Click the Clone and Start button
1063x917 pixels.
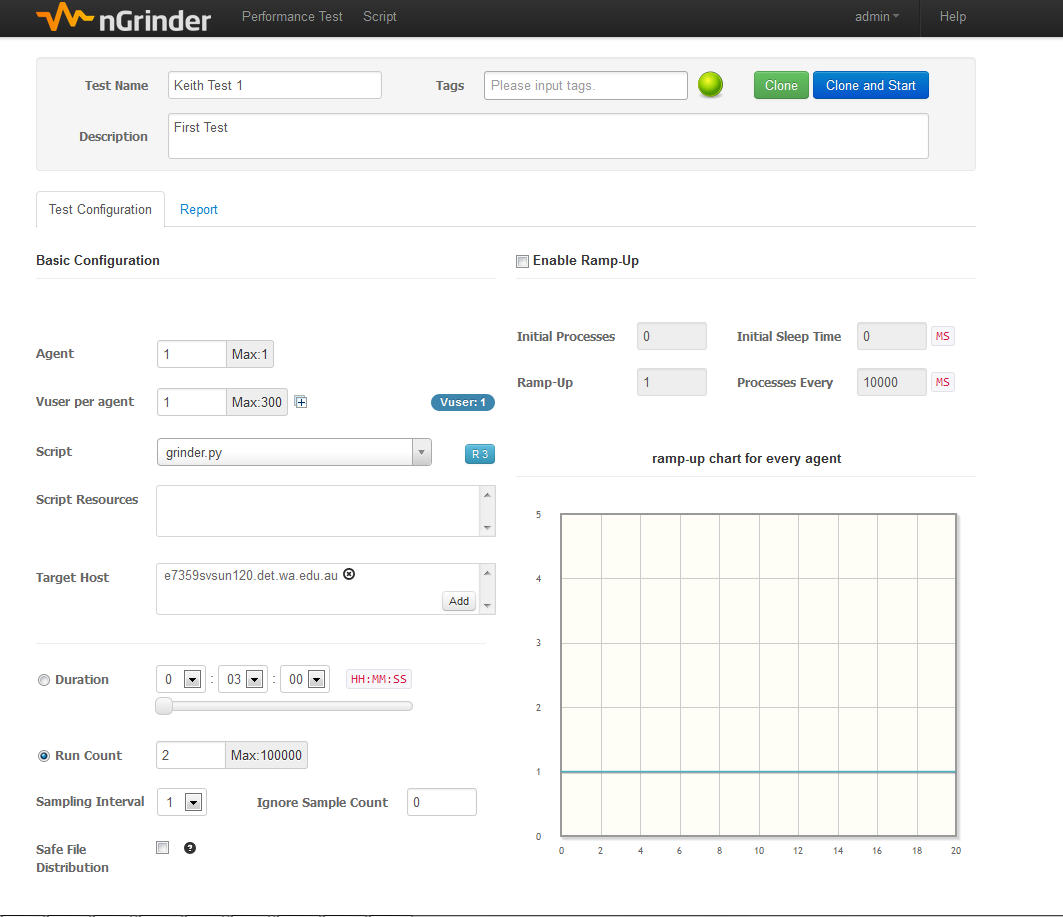(870, 86)
